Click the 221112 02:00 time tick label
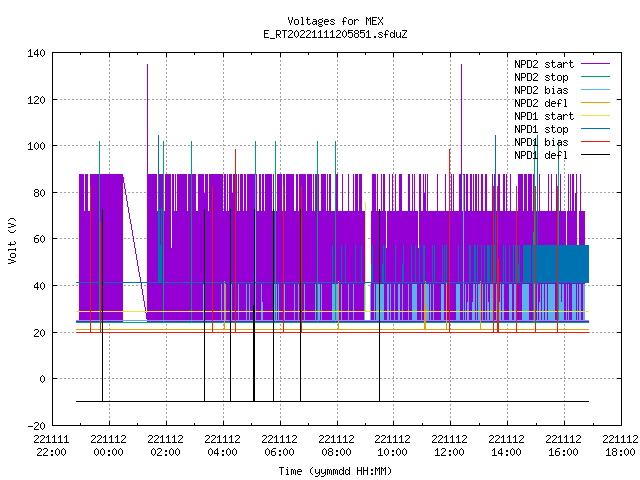640x480 pixels. [x=165, y=446]
